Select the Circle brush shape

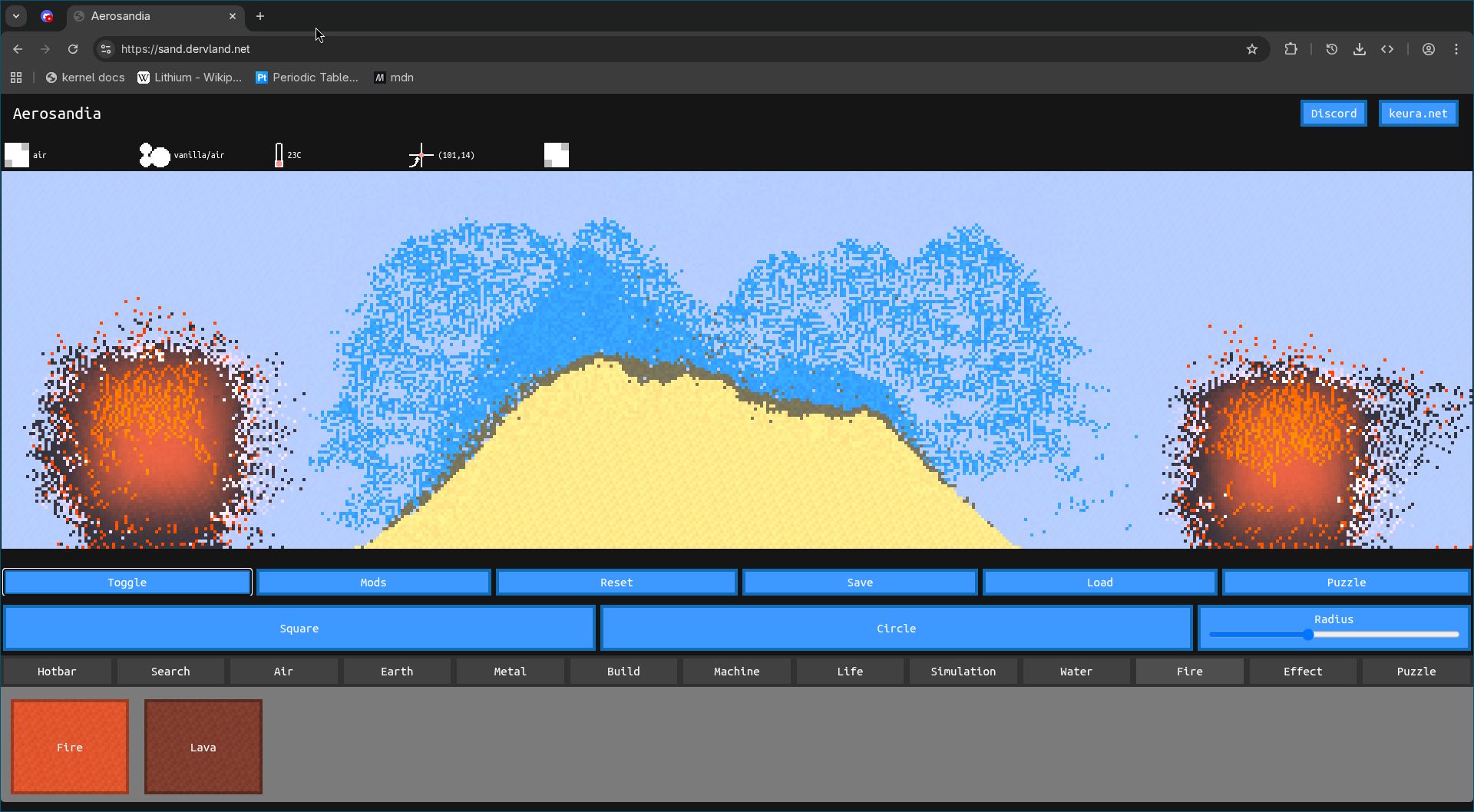pyautogui.click(x=896, y=628)
